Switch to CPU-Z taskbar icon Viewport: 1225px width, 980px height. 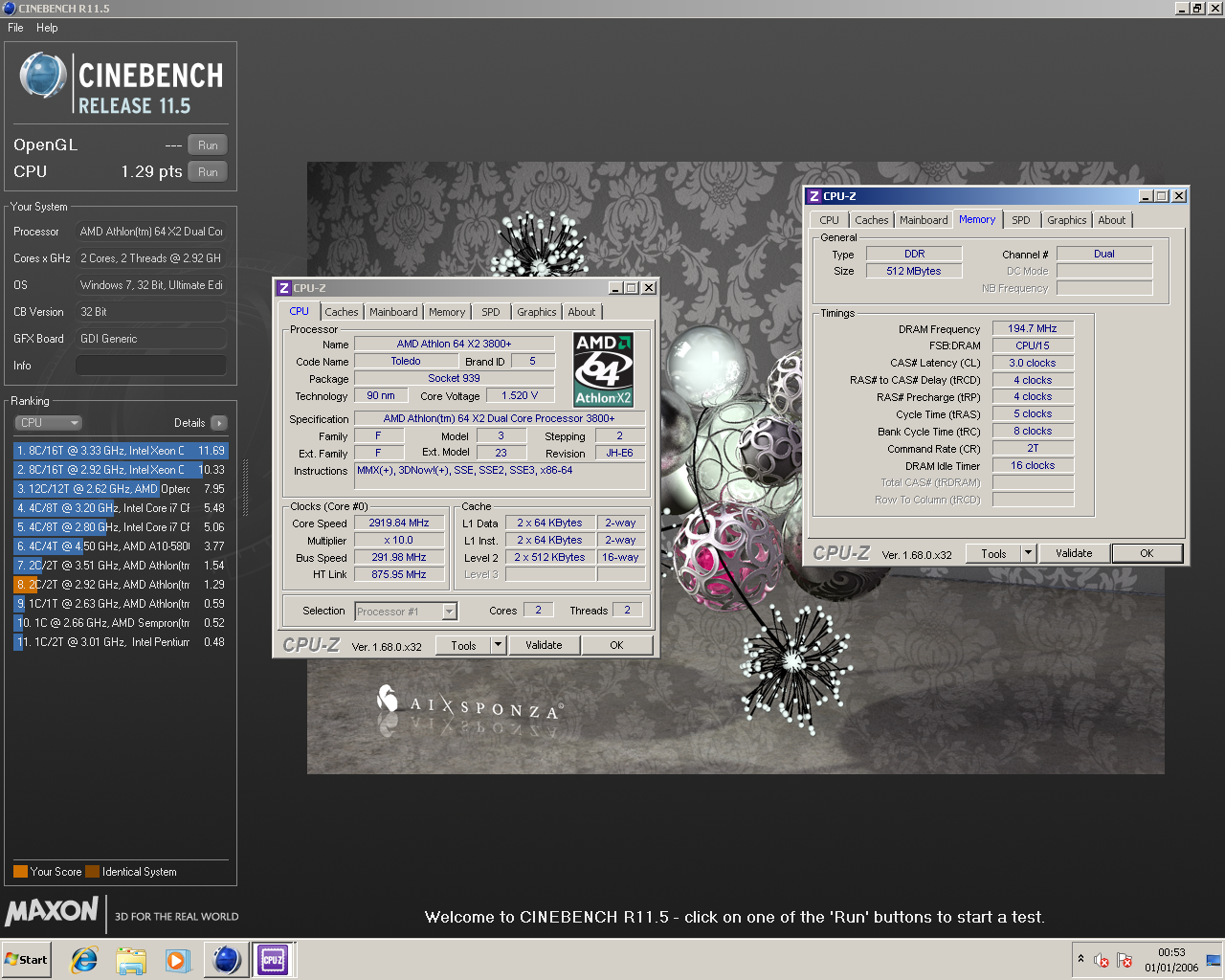[273, 960]
